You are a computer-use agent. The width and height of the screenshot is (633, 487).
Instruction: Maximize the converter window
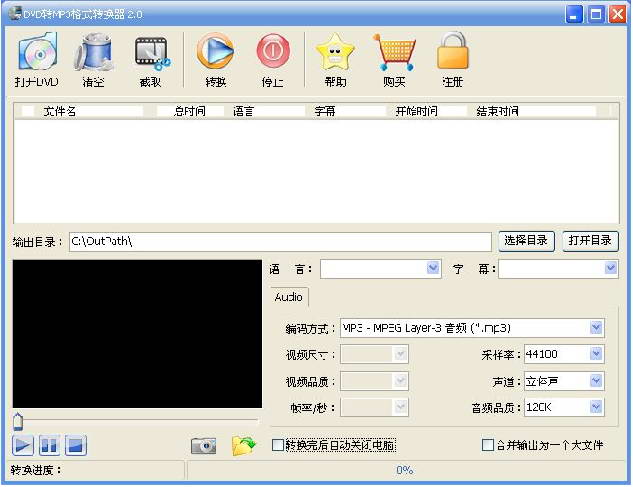click(x=596, y=15)
